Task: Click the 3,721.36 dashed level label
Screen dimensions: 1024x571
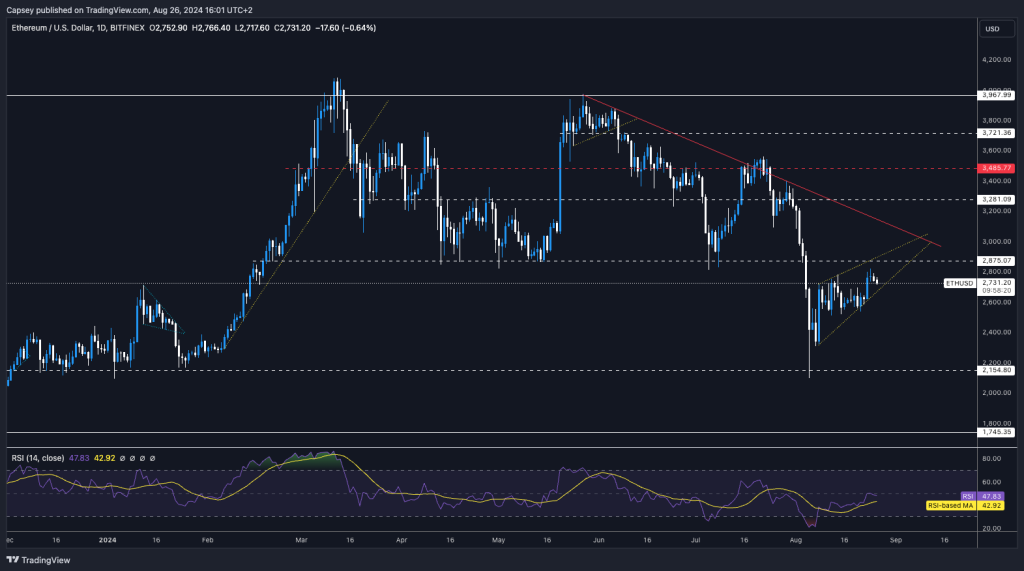Action: coord(996,133)
